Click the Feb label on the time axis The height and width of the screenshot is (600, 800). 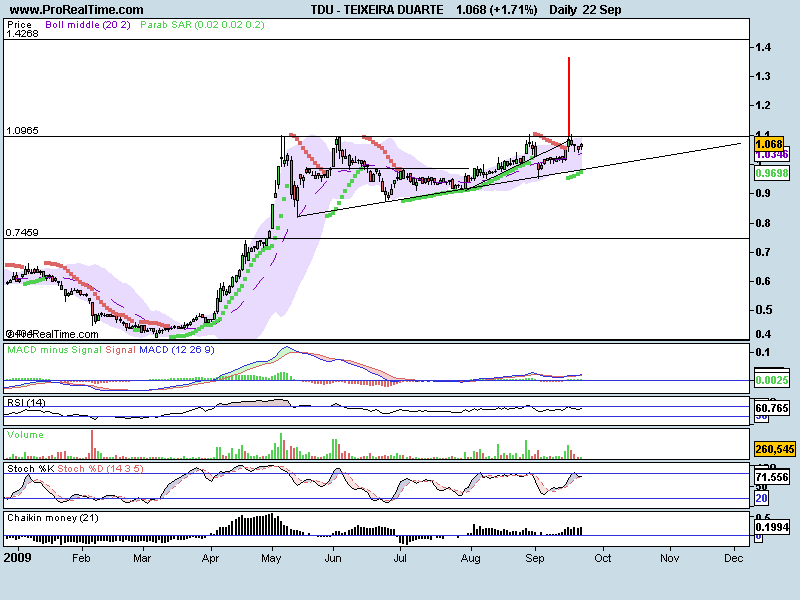tap(81, 558)
